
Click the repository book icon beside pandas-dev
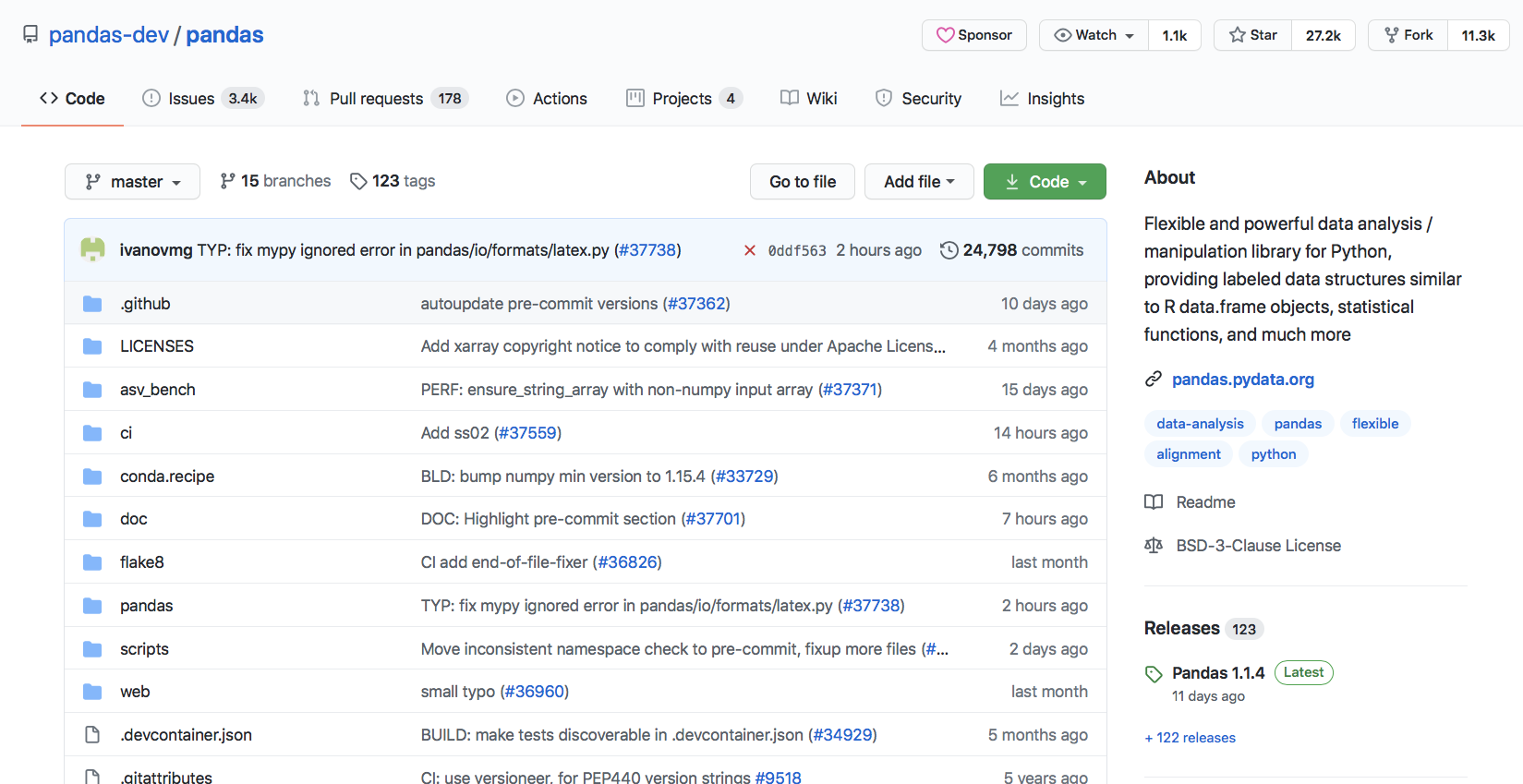click(30, 35)
